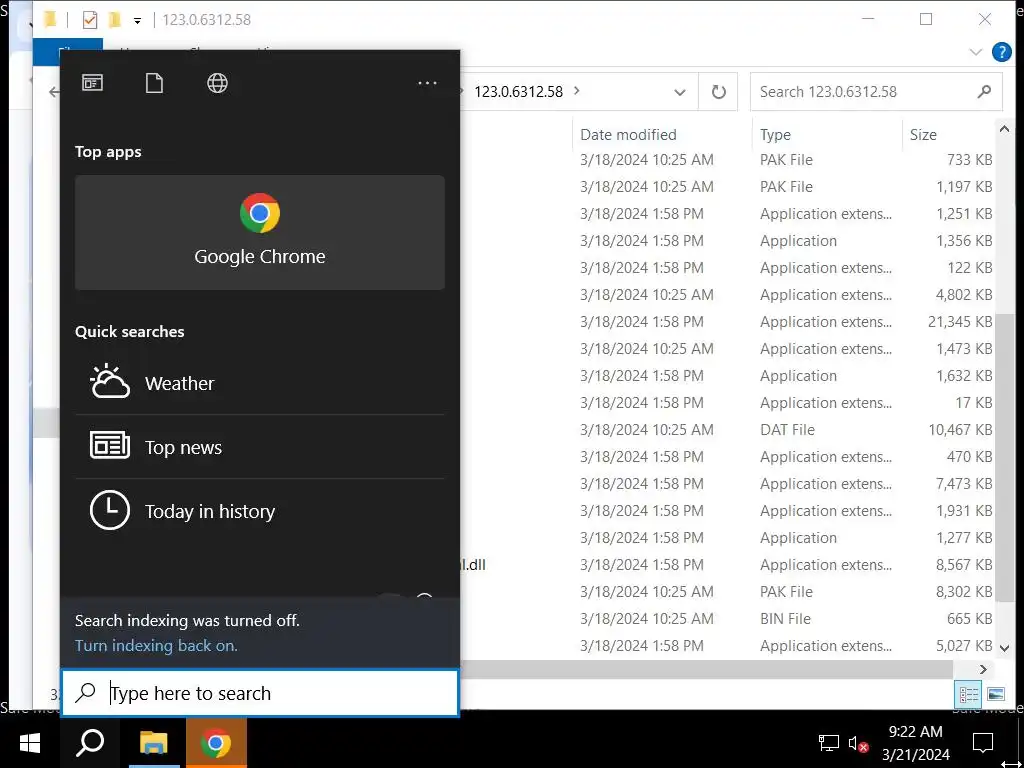Open the Customize Quick Access Toolbar dropdown
The height and width of the screenshot is (768, 1024).
click(x=137, y=20)
